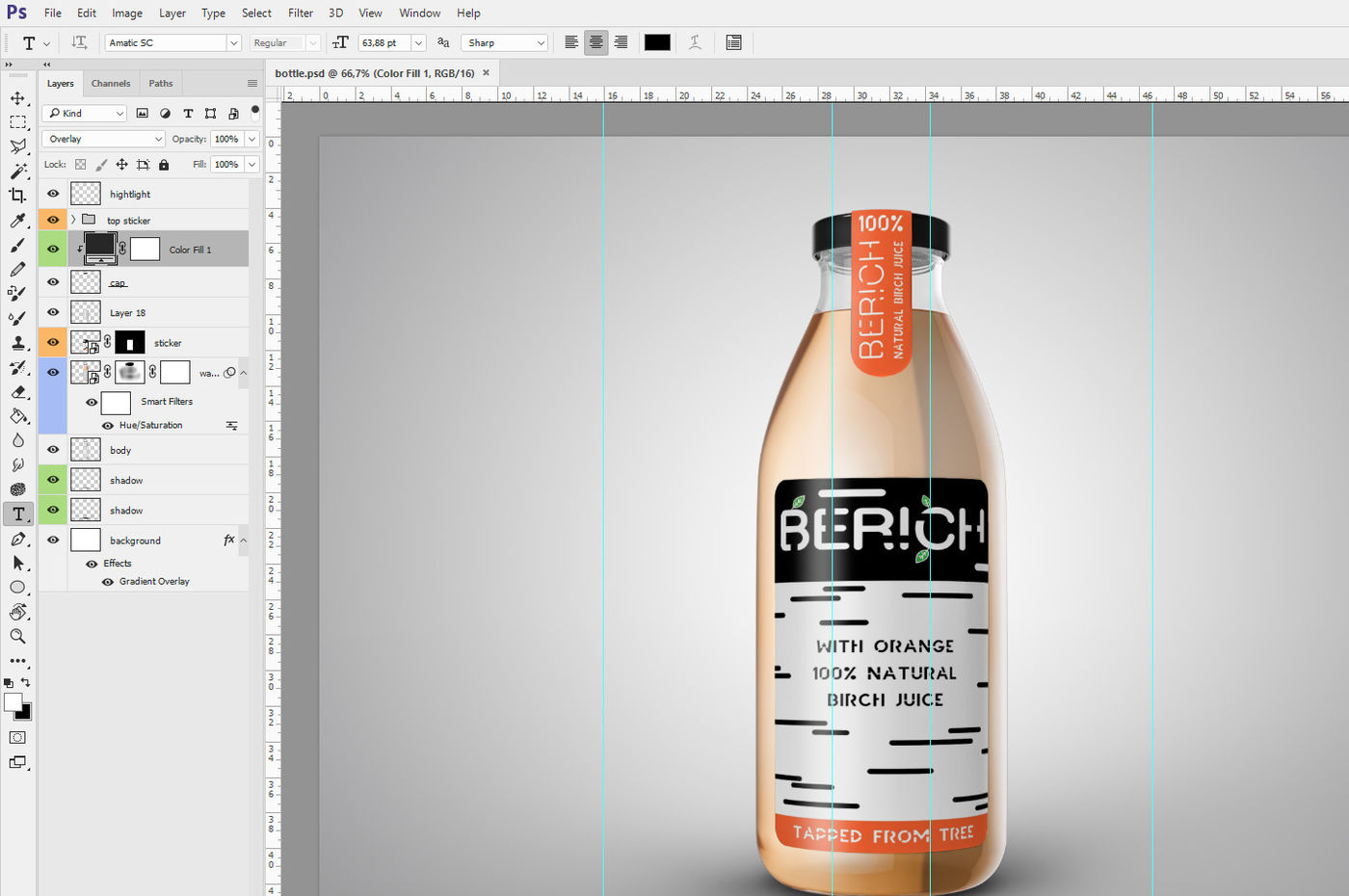Image resolution: width=1349 pixels, height=896 pixels.
Task: Toggle text orientation icon in options bar
Action: [x=79, y=42]
